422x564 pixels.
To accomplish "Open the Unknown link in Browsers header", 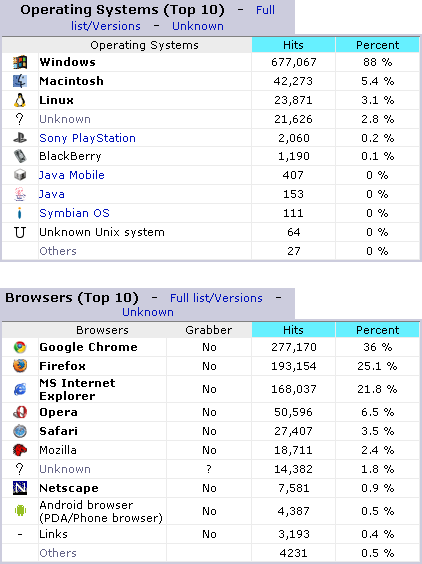I will 148,312.
